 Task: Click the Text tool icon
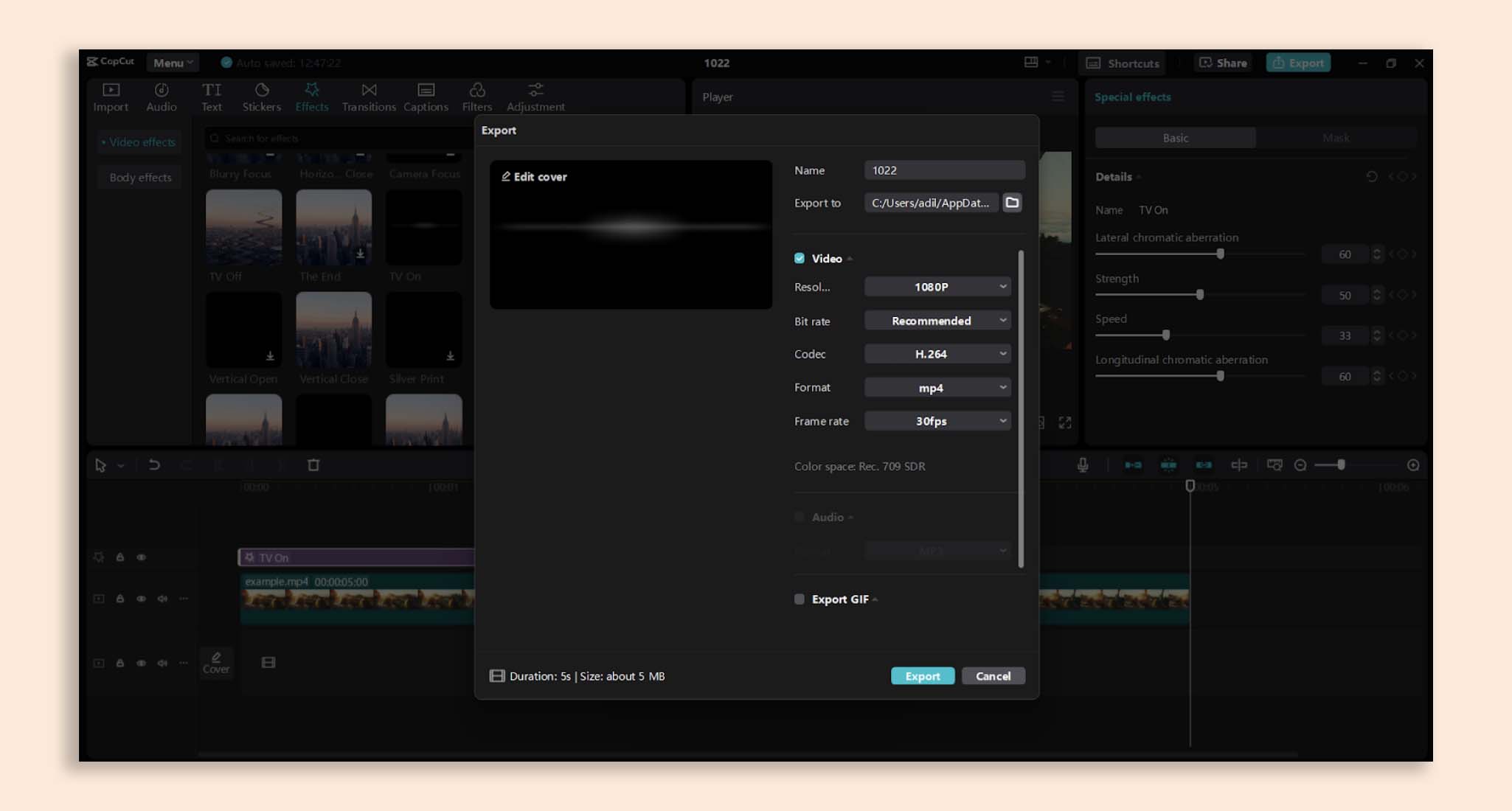211,96
